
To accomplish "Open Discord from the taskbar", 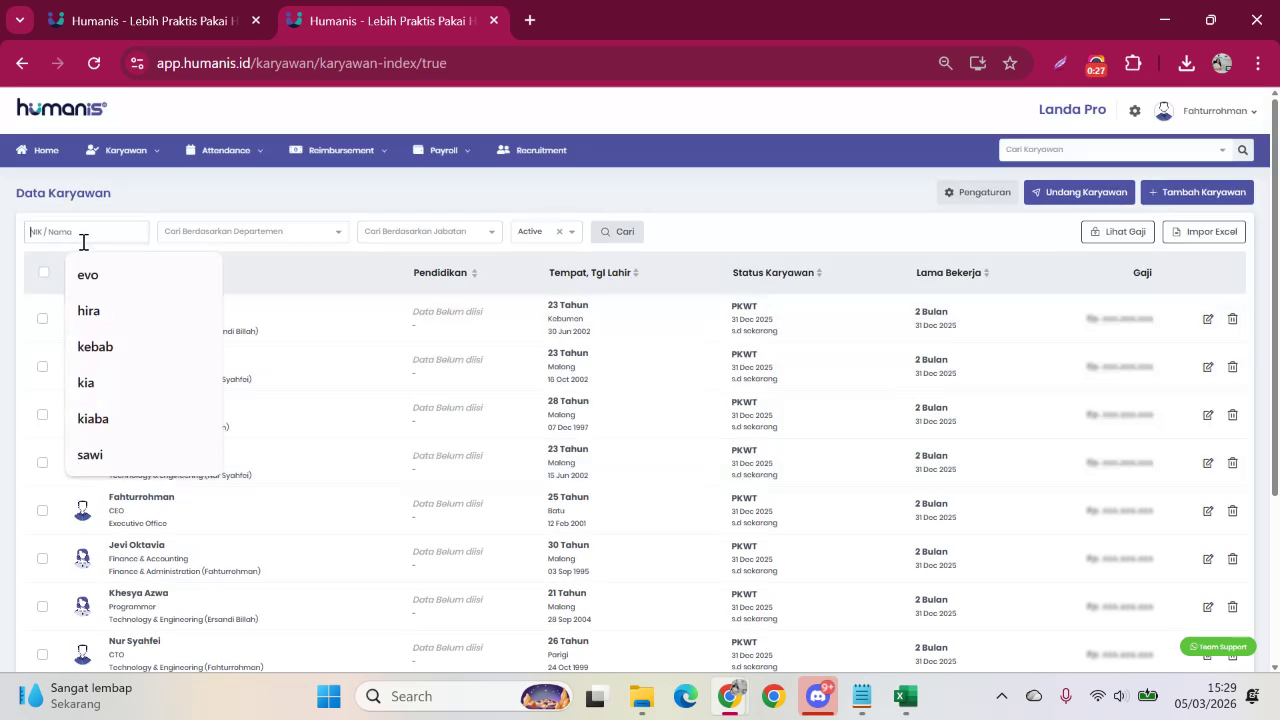I will 818,696.
